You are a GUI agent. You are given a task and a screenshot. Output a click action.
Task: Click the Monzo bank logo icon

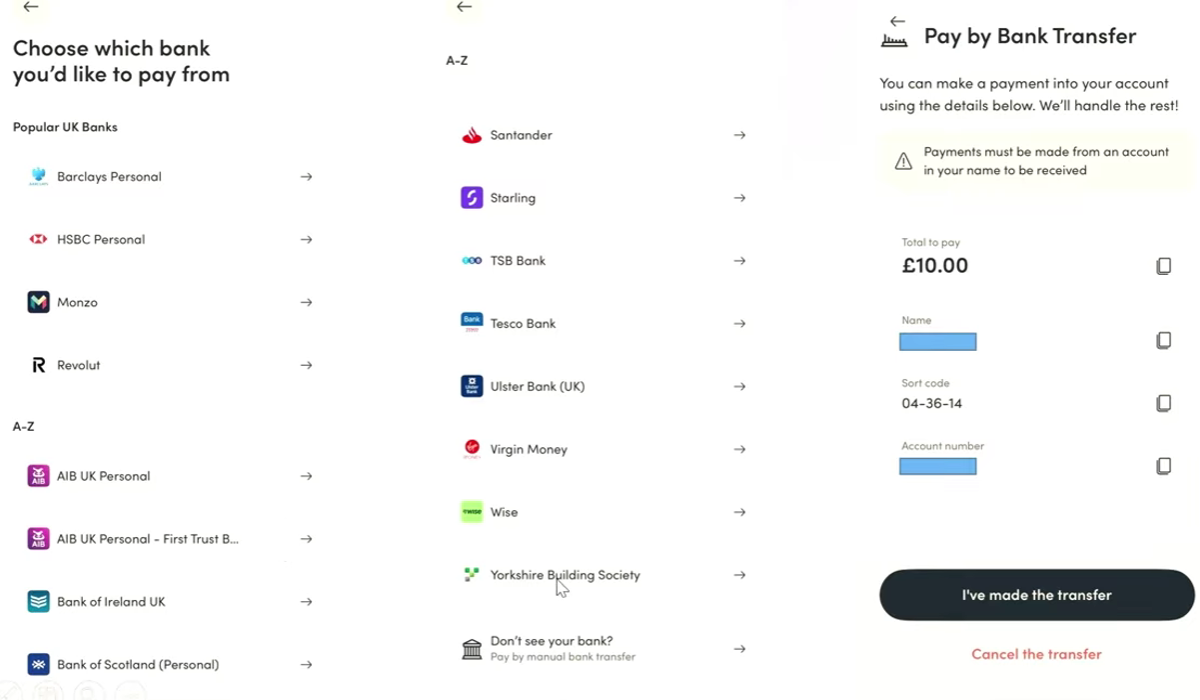pyautogui.click(x=38, y=302)
